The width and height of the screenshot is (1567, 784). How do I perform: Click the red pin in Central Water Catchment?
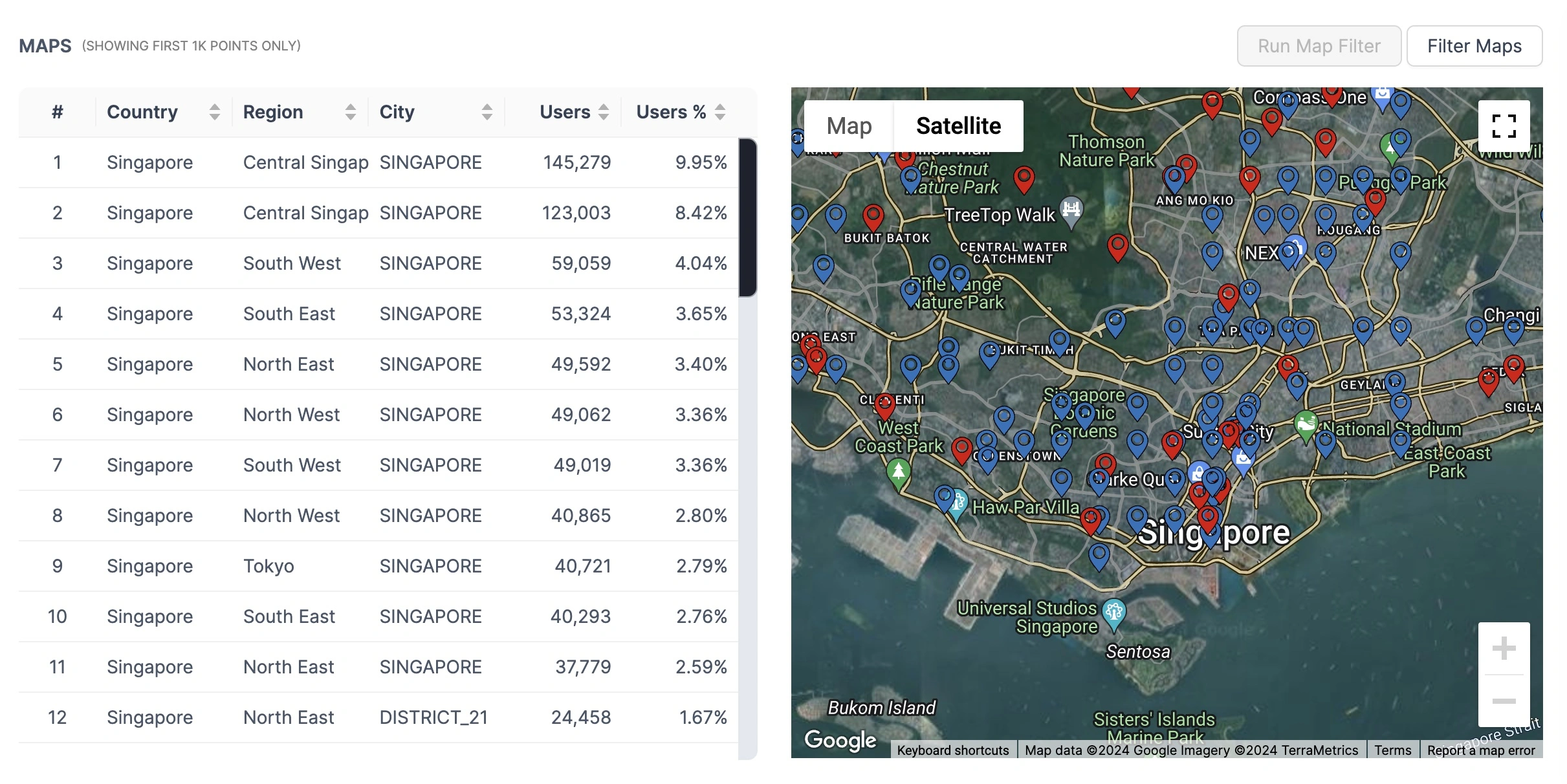[1117, 246]
